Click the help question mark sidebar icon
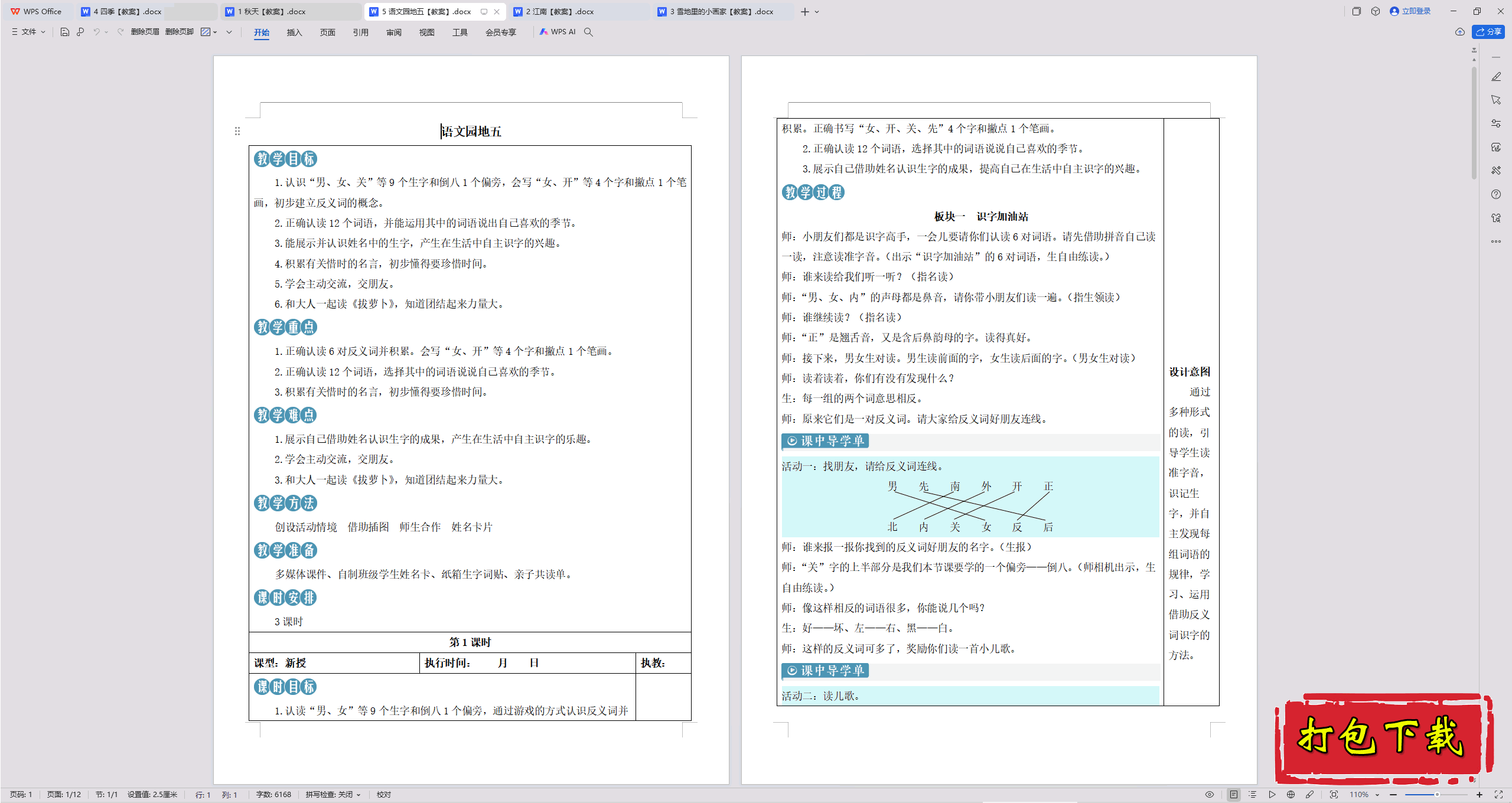Screen dimensions: 1512x803 [1496, 194]
